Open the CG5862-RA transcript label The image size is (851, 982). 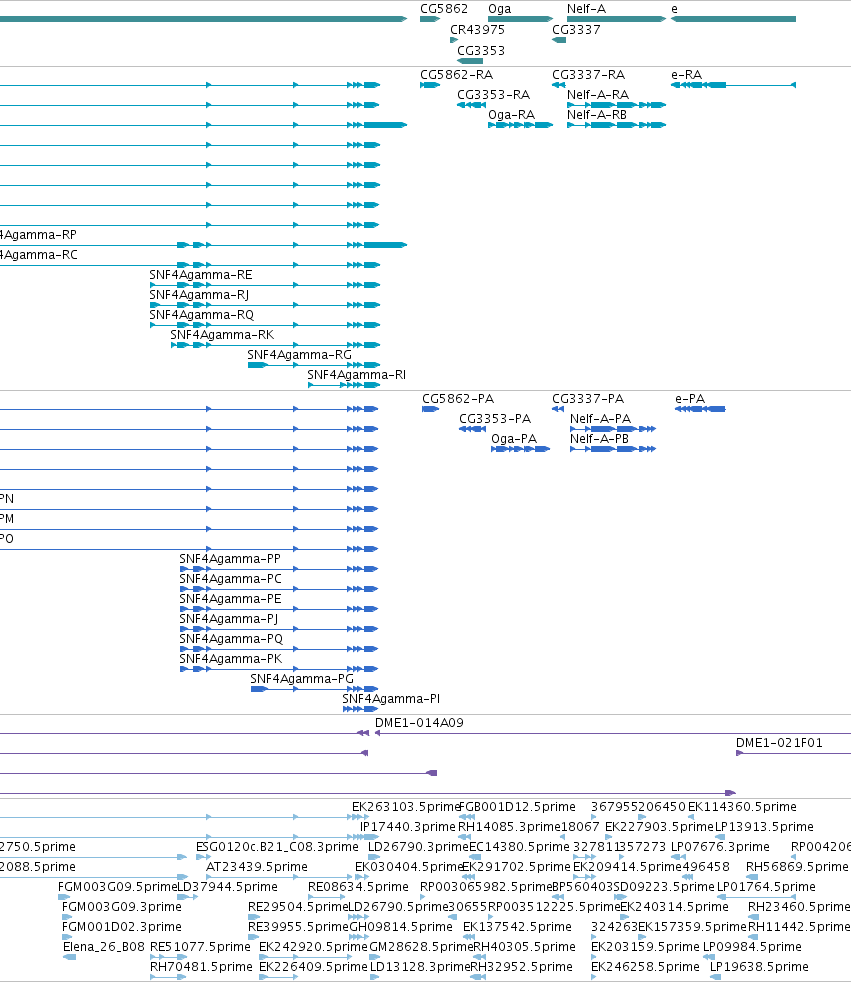(456, 75)
